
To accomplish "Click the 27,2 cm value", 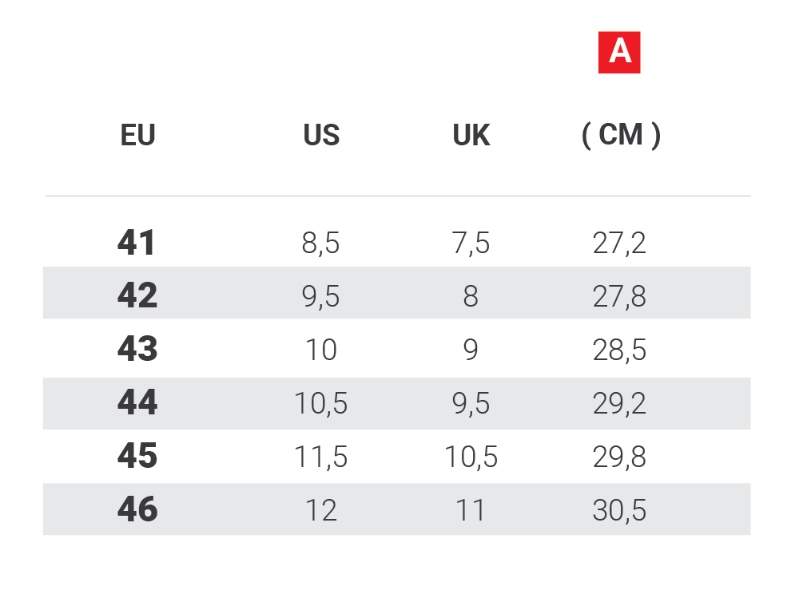I will [620, 243].
